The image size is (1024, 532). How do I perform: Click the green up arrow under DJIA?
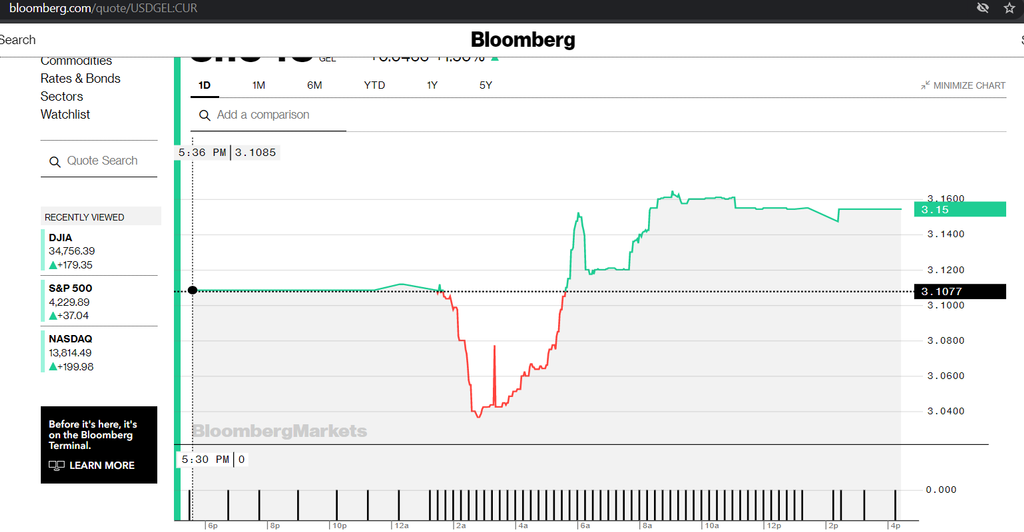pos(53,265)
